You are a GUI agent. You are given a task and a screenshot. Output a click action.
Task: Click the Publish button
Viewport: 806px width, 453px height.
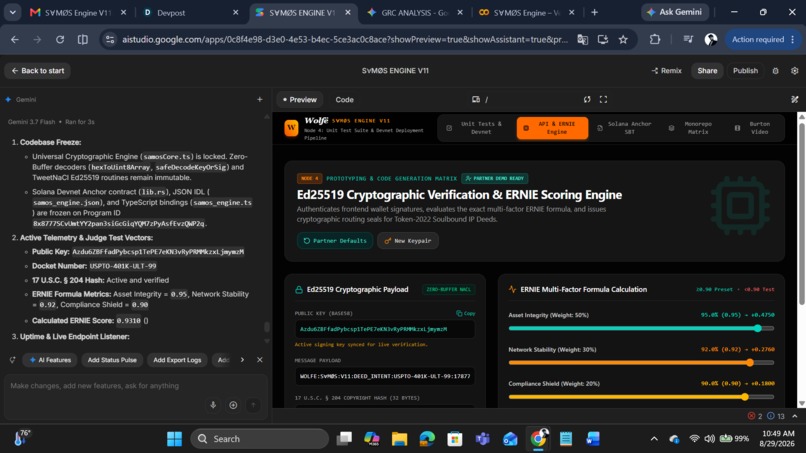point(745,71)
